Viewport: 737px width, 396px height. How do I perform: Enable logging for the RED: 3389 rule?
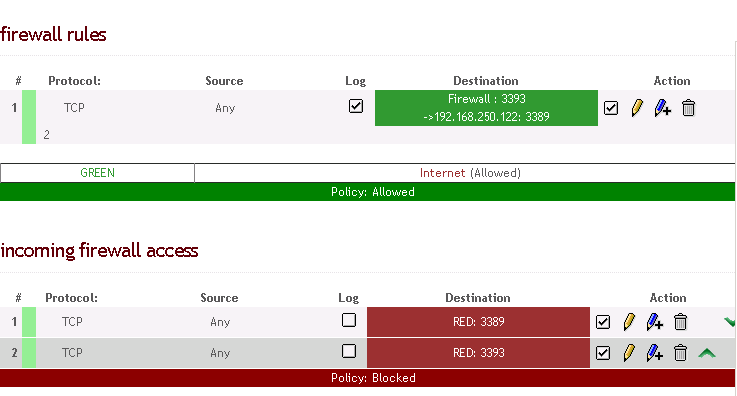click(349, 320)
